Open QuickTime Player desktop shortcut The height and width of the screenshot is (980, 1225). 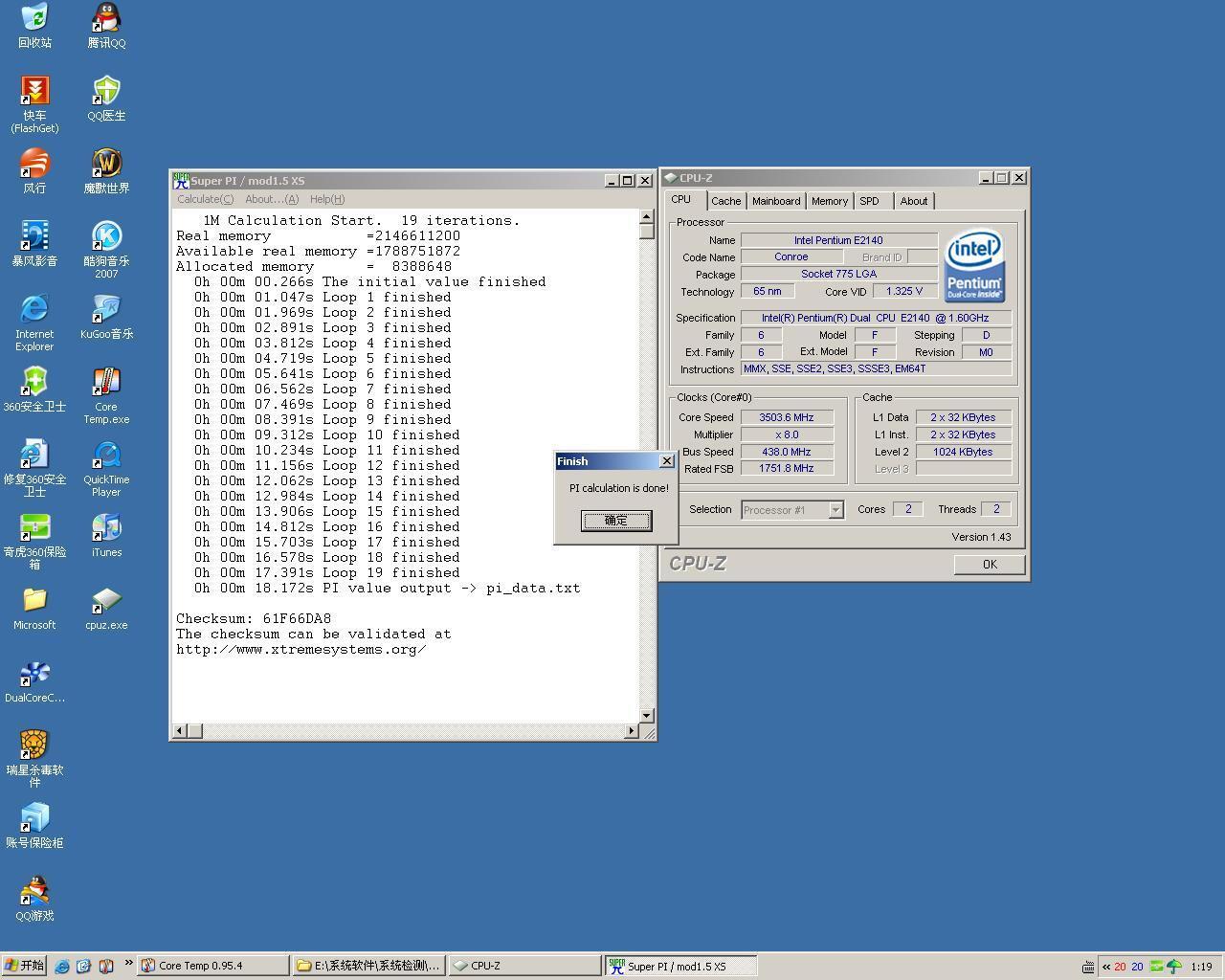point(106,456)
